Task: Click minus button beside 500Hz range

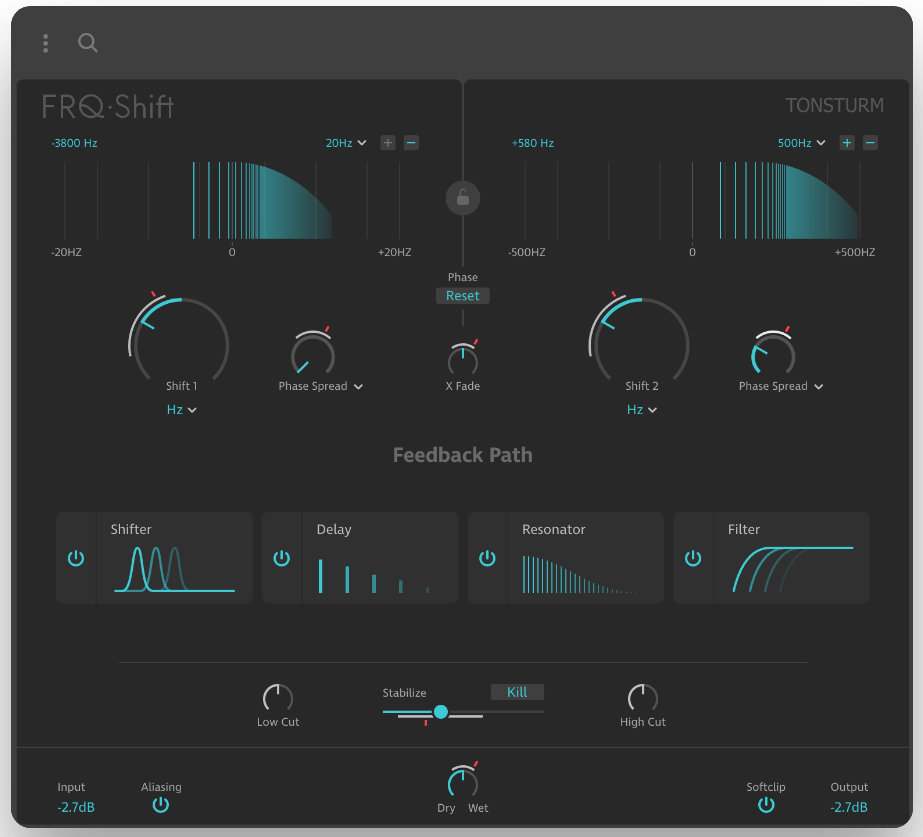Action: [870, 143]
